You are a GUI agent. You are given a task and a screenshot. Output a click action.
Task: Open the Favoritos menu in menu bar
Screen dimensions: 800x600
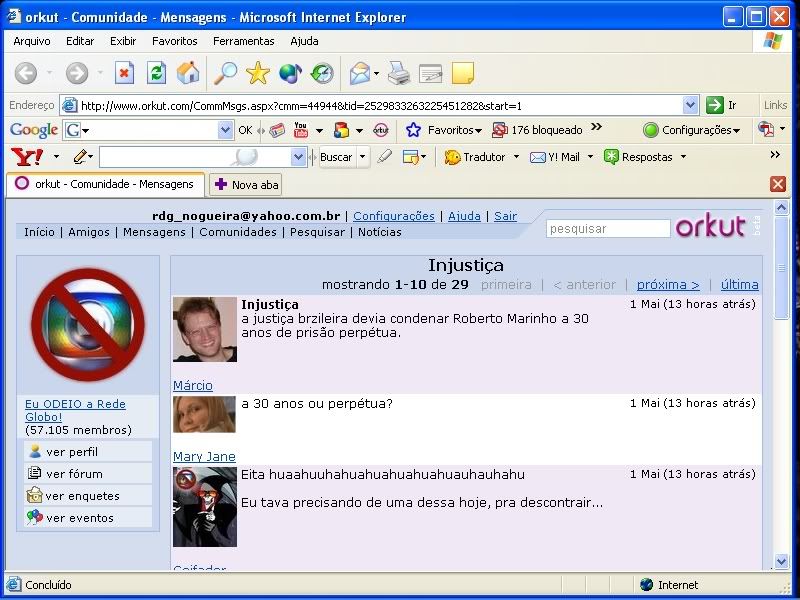174,41
